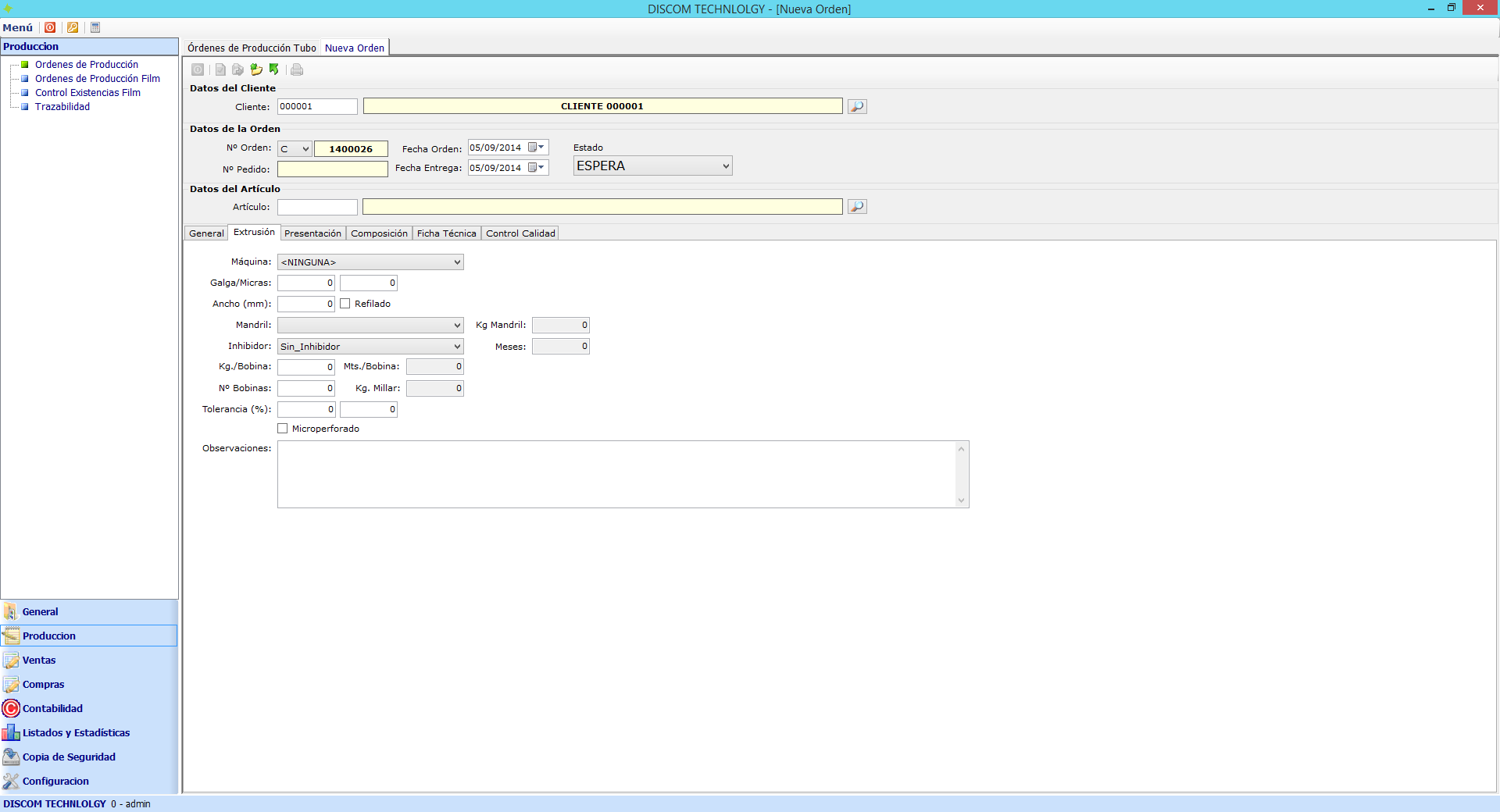Open the Máquina dropdown
This screenshot has width=1500, height=812.
370,262
